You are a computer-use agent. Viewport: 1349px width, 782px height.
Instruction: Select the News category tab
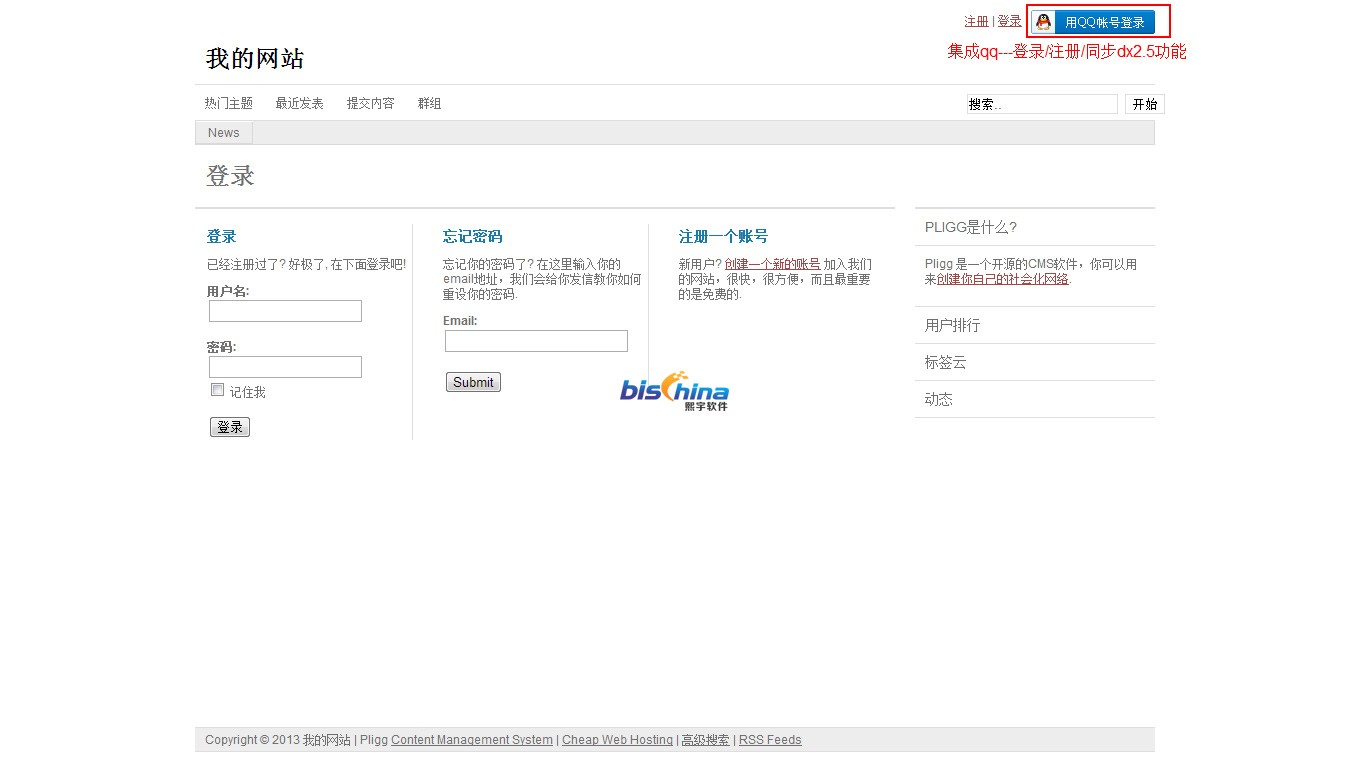(x=224, y=133)
